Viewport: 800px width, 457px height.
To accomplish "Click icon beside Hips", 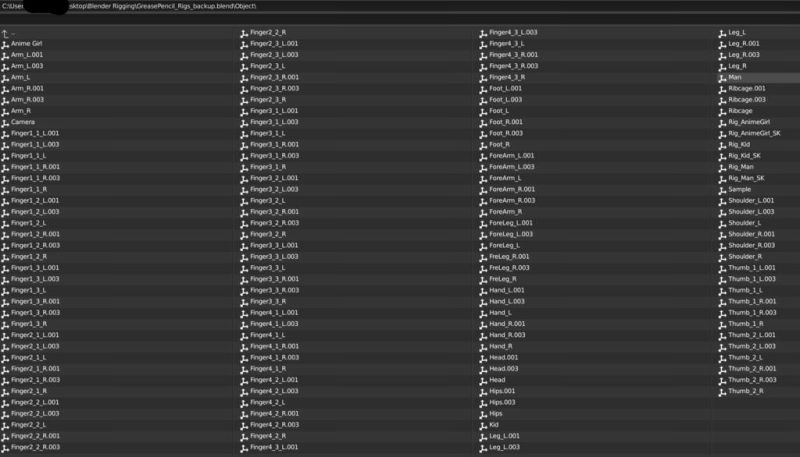I will tap(484, 415).
